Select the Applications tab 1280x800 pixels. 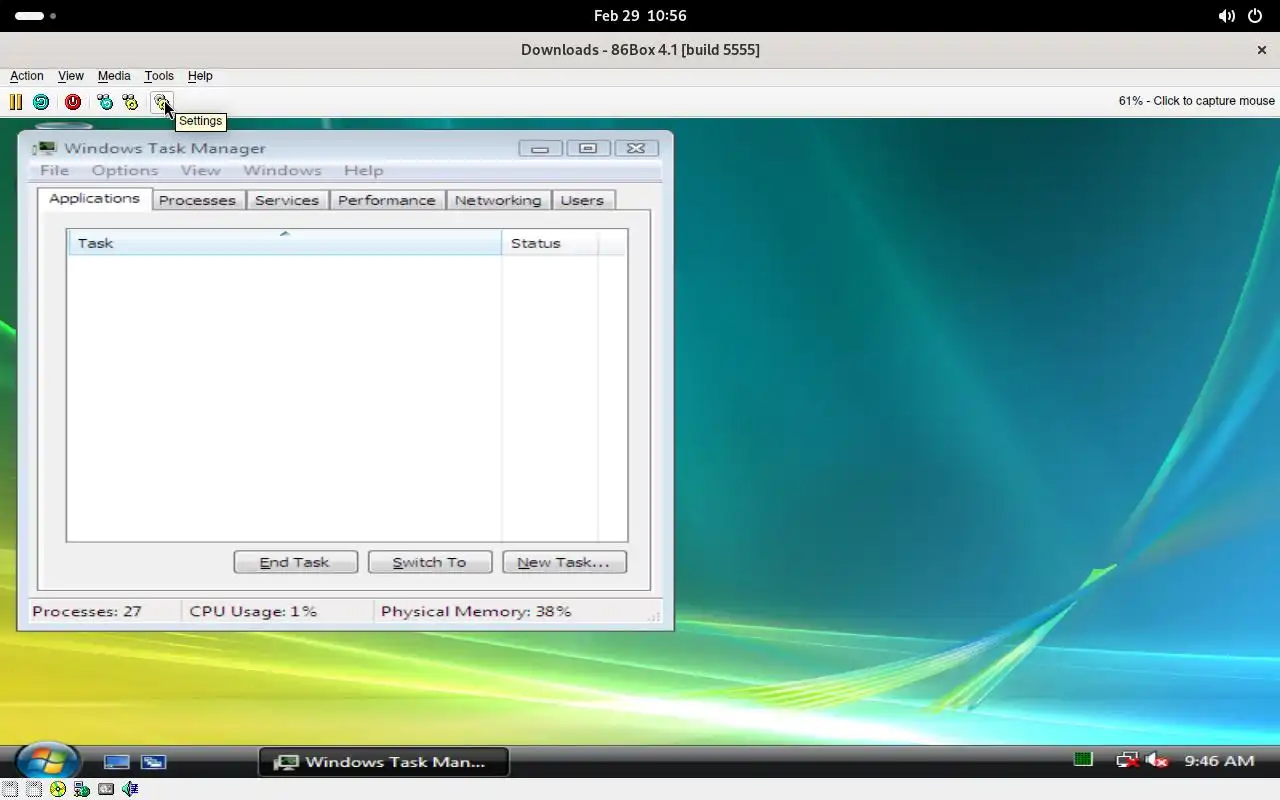tap(94, 198)
